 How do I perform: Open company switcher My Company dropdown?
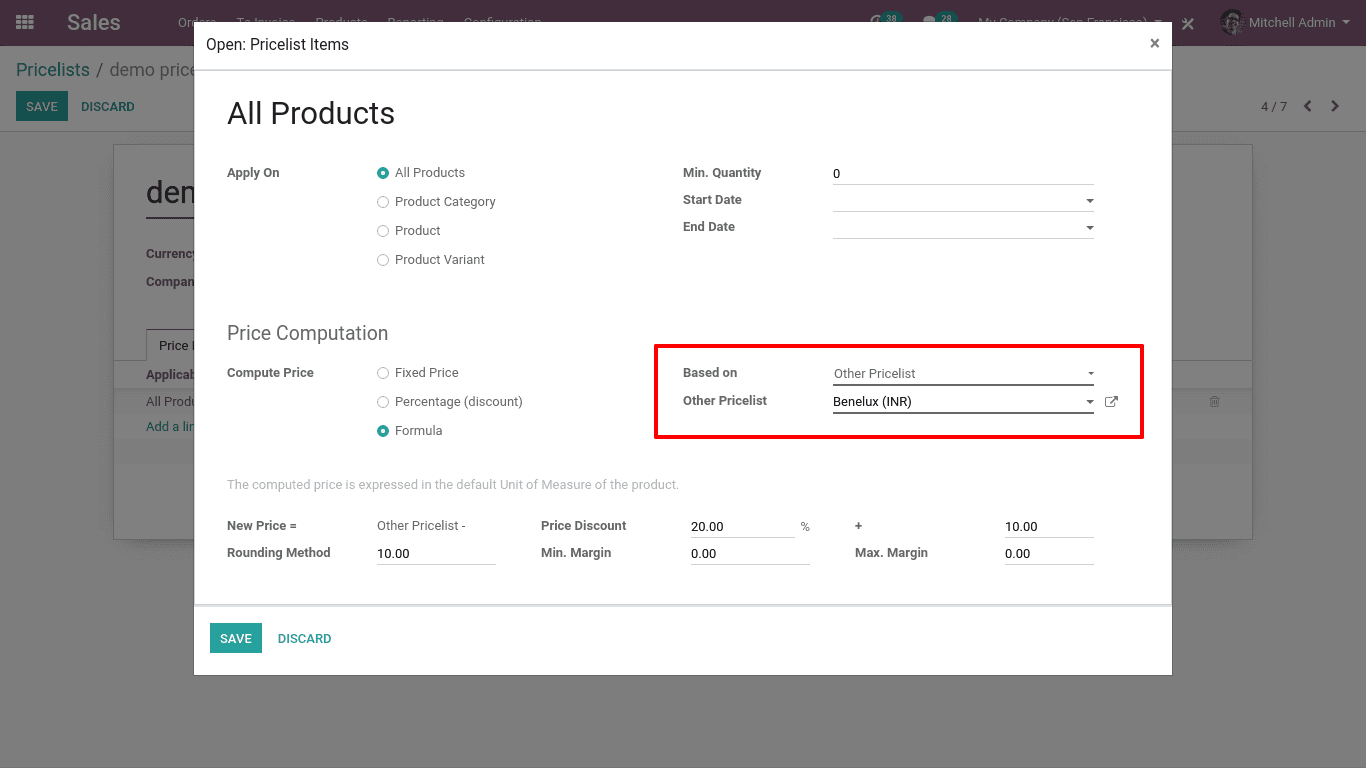tap(1070, 22)
